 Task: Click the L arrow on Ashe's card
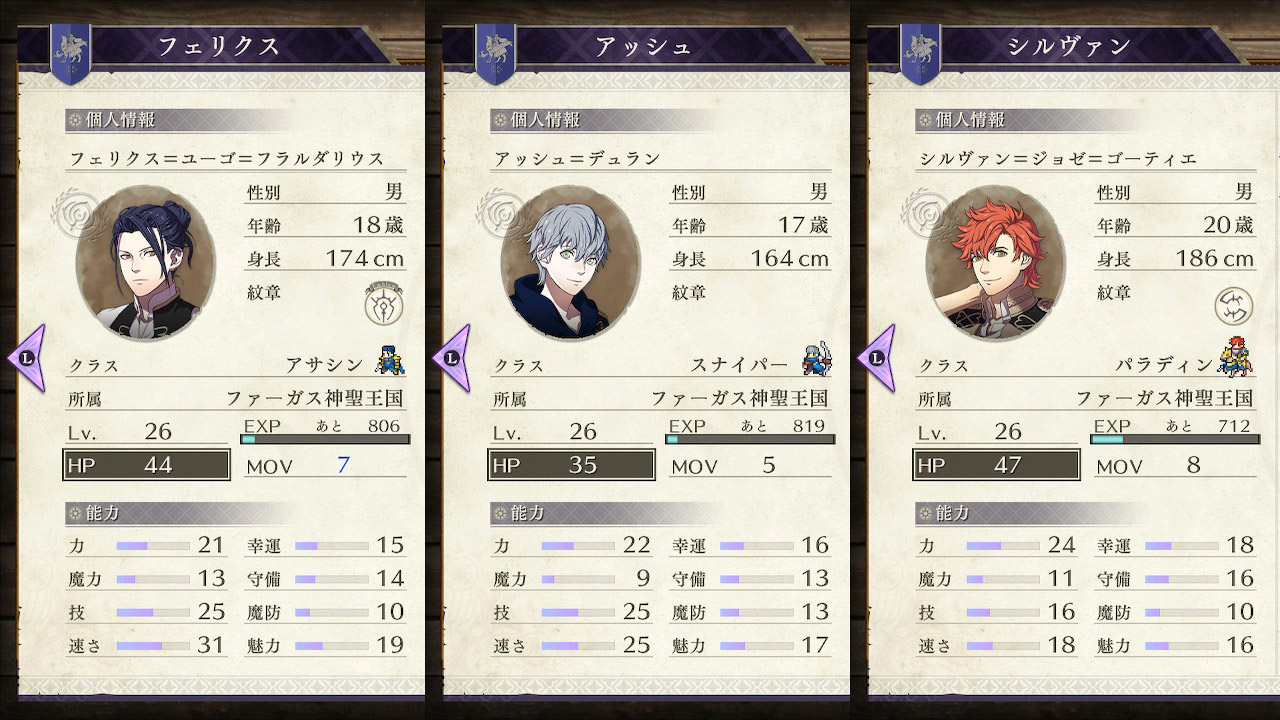point(452,357)
